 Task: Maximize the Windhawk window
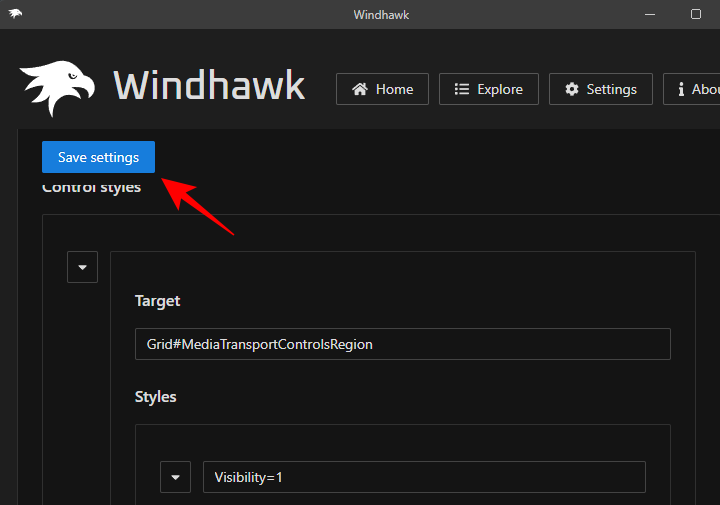tap(696, 14)
